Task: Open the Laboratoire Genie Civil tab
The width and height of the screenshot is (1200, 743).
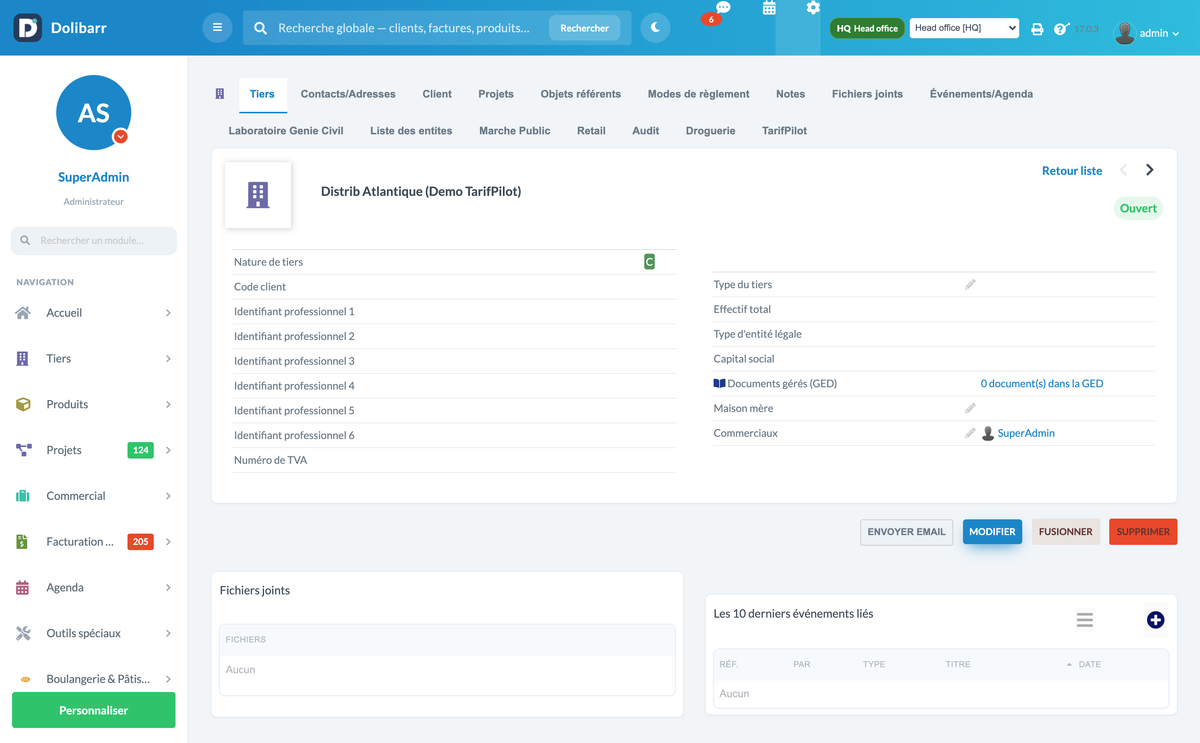Action: tap(286, 131)
